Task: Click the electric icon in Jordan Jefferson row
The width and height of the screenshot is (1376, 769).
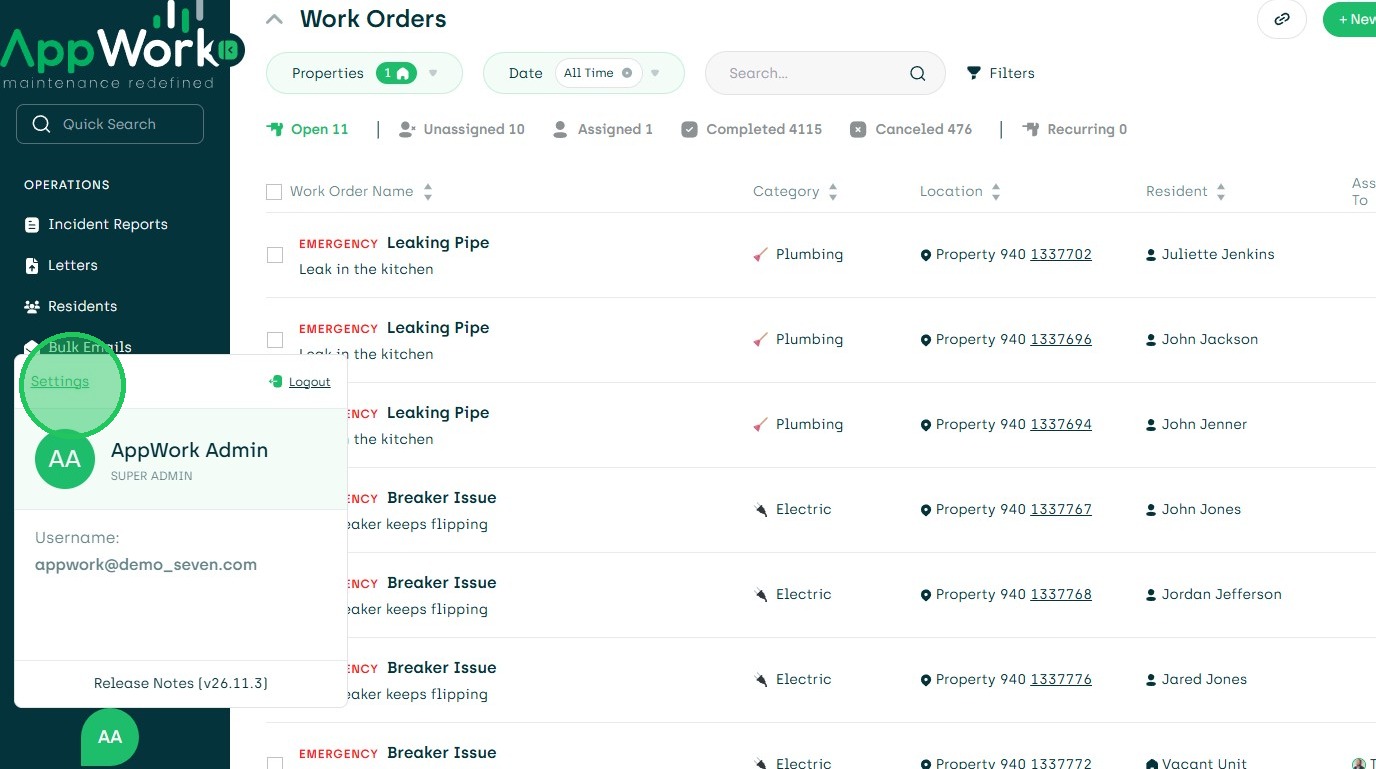Action: tap(761, 595)
